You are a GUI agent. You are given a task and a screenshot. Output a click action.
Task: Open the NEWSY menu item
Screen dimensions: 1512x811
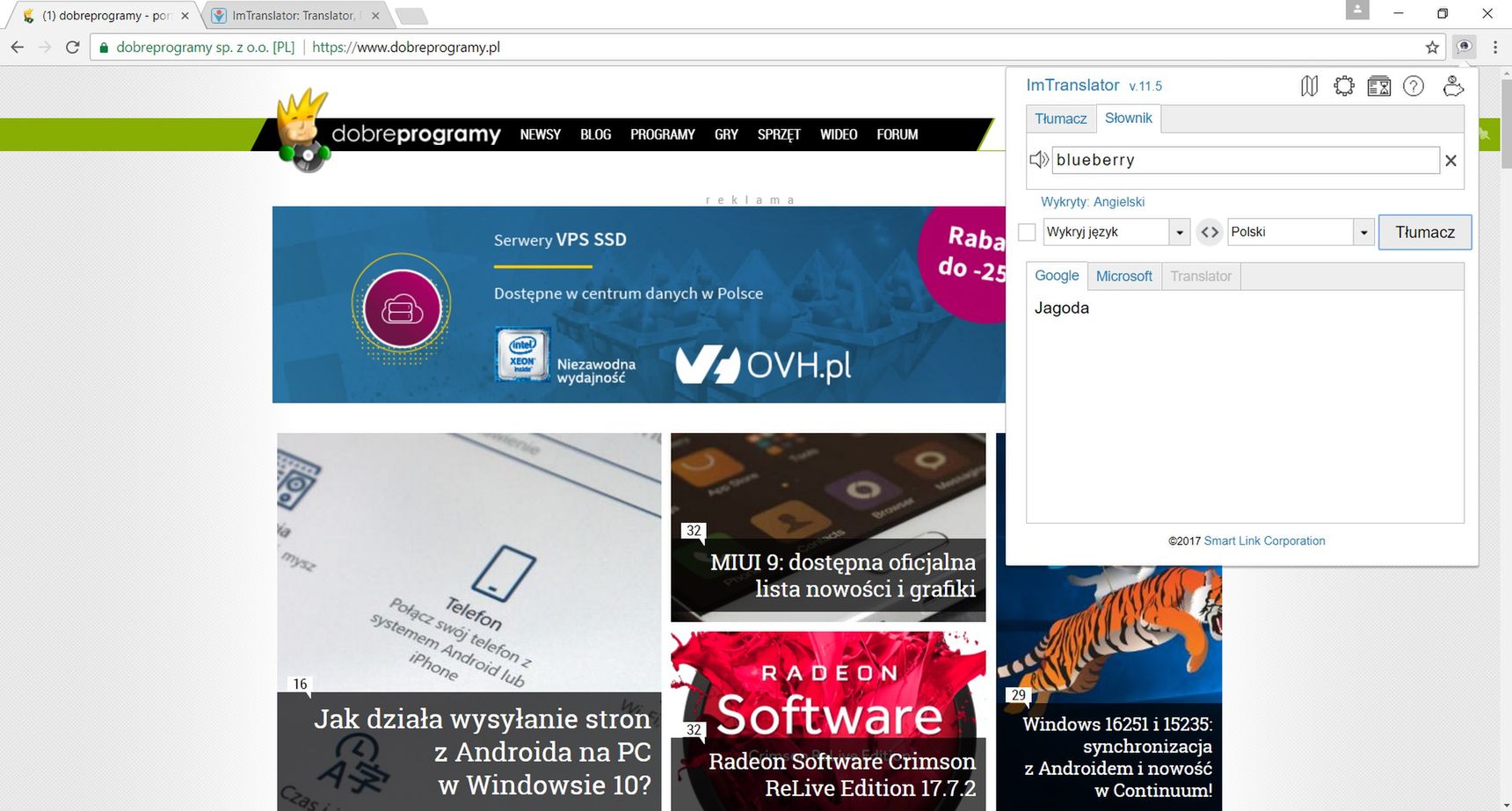[x=540, y=134]
